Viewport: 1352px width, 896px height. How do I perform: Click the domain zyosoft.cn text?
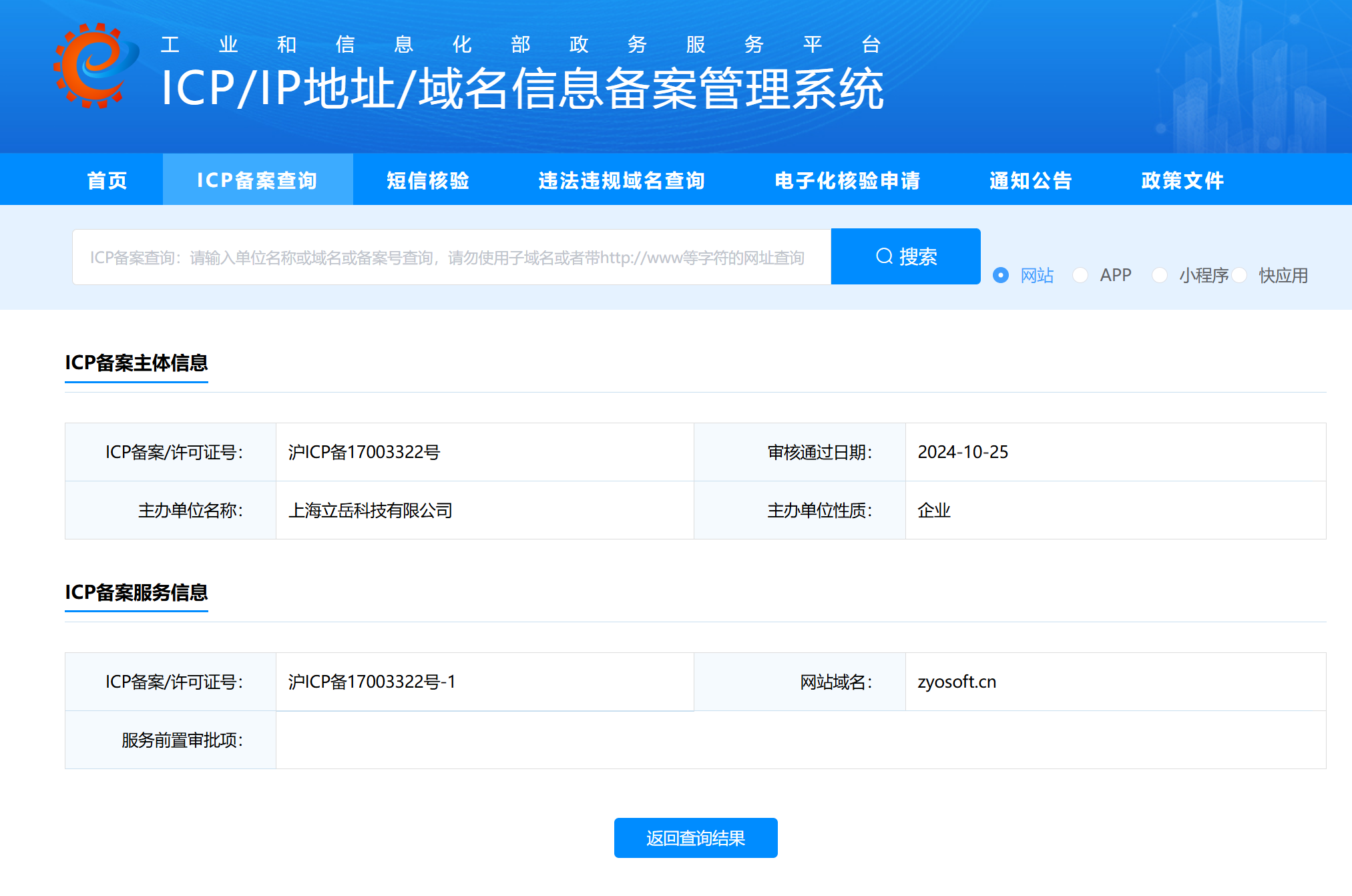point(956,682)
